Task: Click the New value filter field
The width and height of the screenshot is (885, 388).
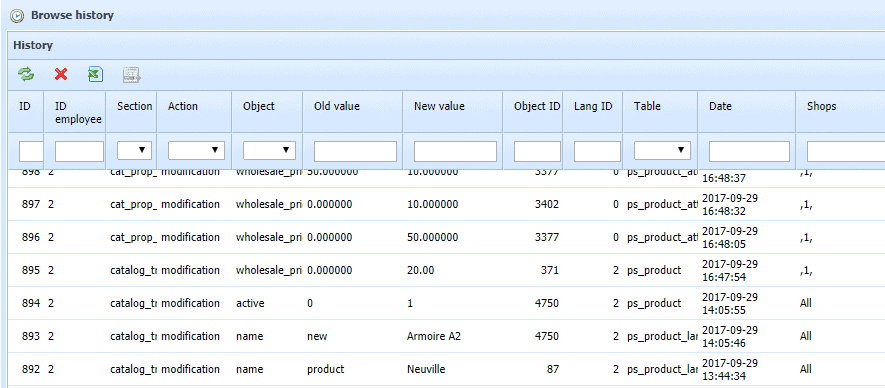Action: click(455, 151)
